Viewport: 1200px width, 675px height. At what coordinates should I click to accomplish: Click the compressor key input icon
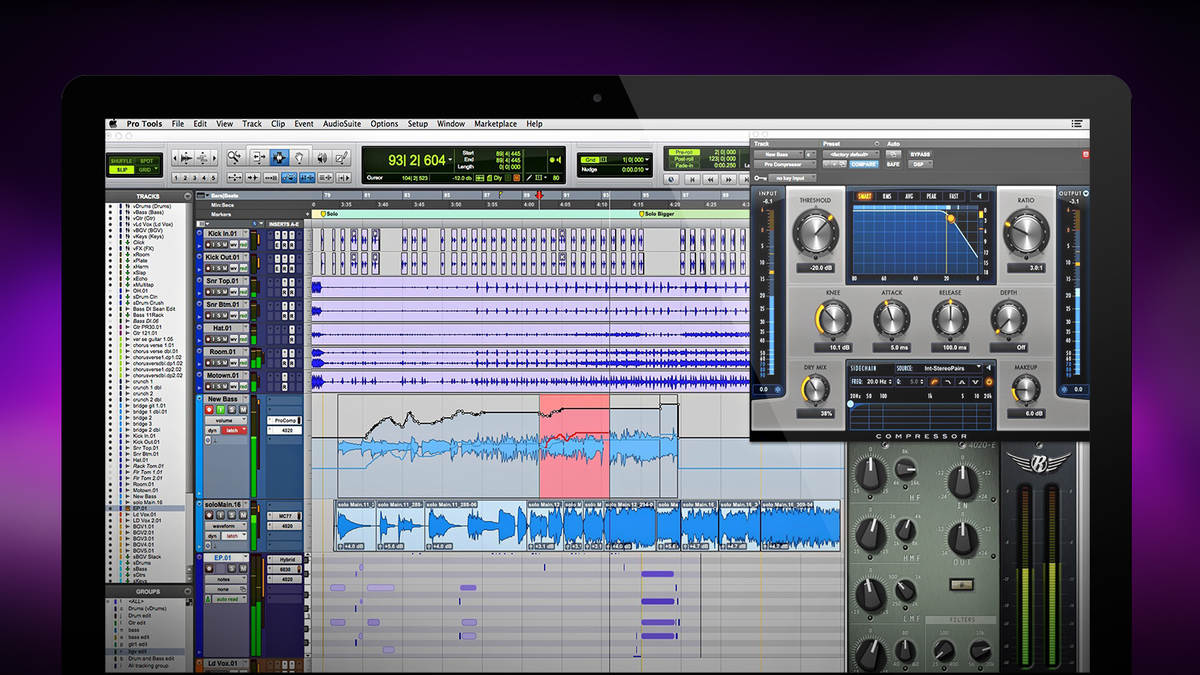coord(760,178)
